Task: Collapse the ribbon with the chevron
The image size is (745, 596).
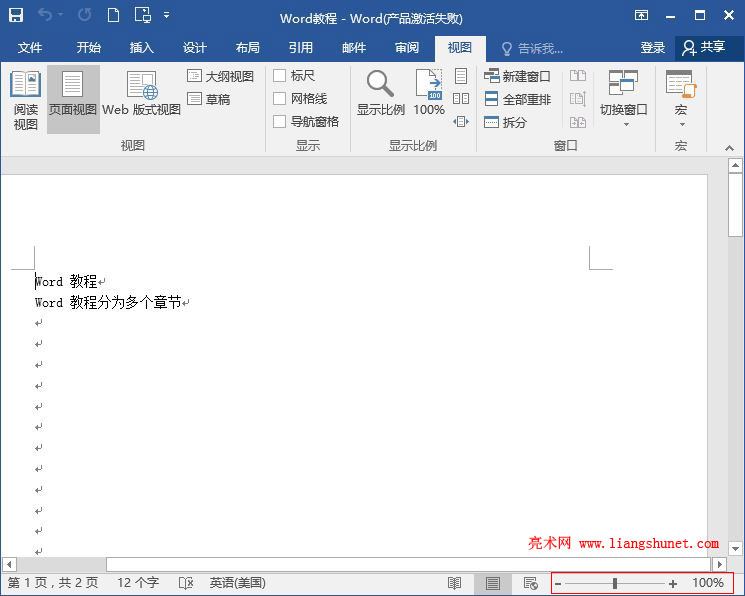Action: tap(729, 148)
